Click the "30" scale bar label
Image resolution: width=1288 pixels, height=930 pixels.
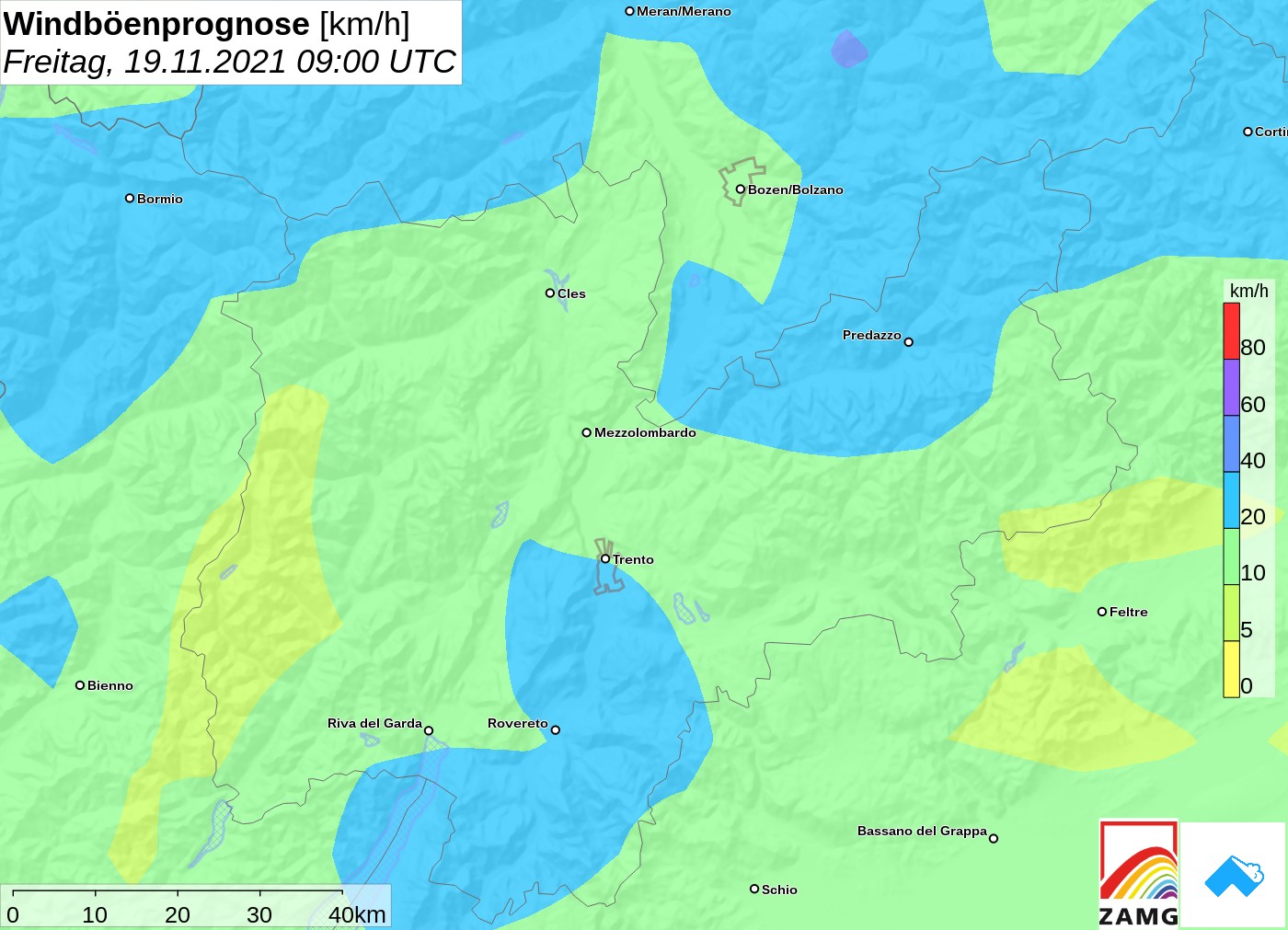point(259,915)
